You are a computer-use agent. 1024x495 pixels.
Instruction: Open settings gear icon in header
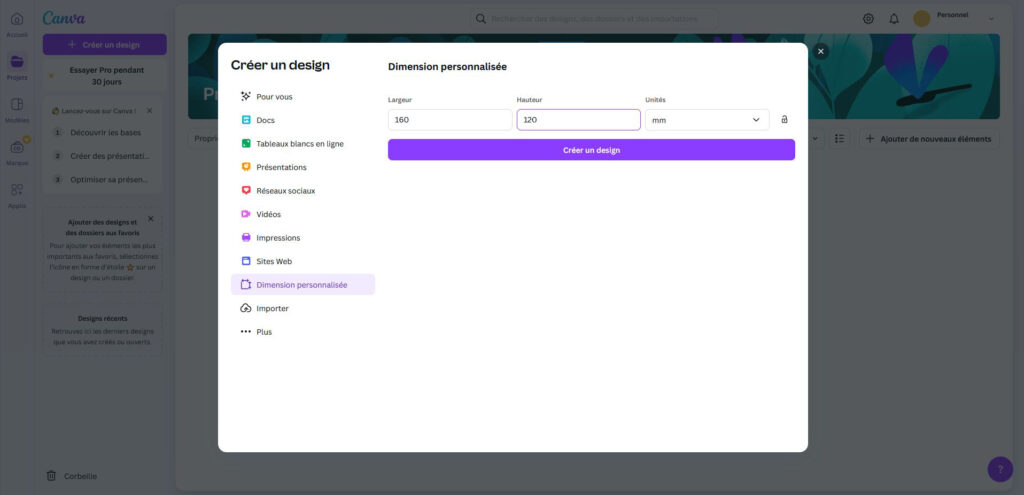[x=868, y=18]
